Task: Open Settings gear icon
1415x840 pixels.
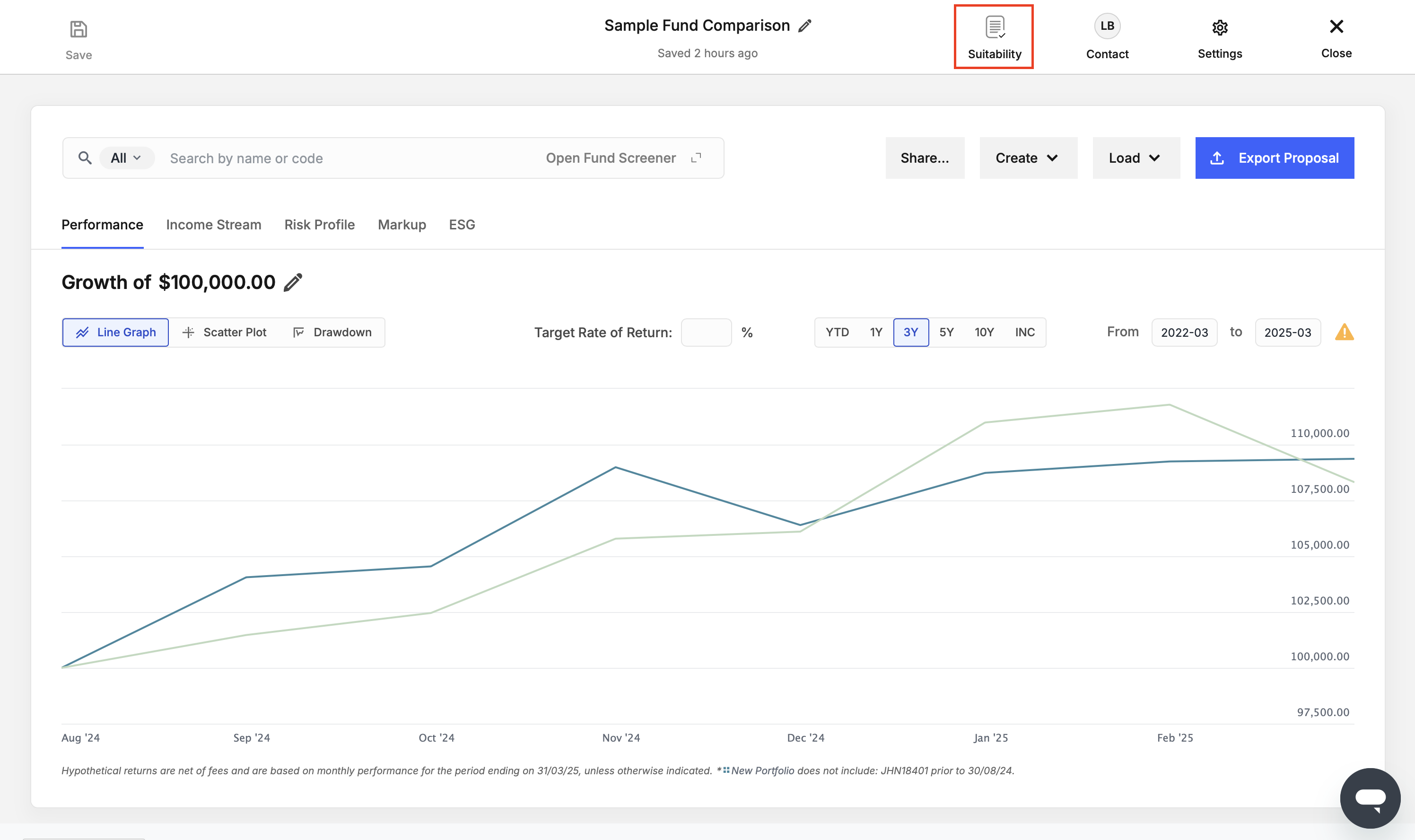Action: [x=1220, y=27]
